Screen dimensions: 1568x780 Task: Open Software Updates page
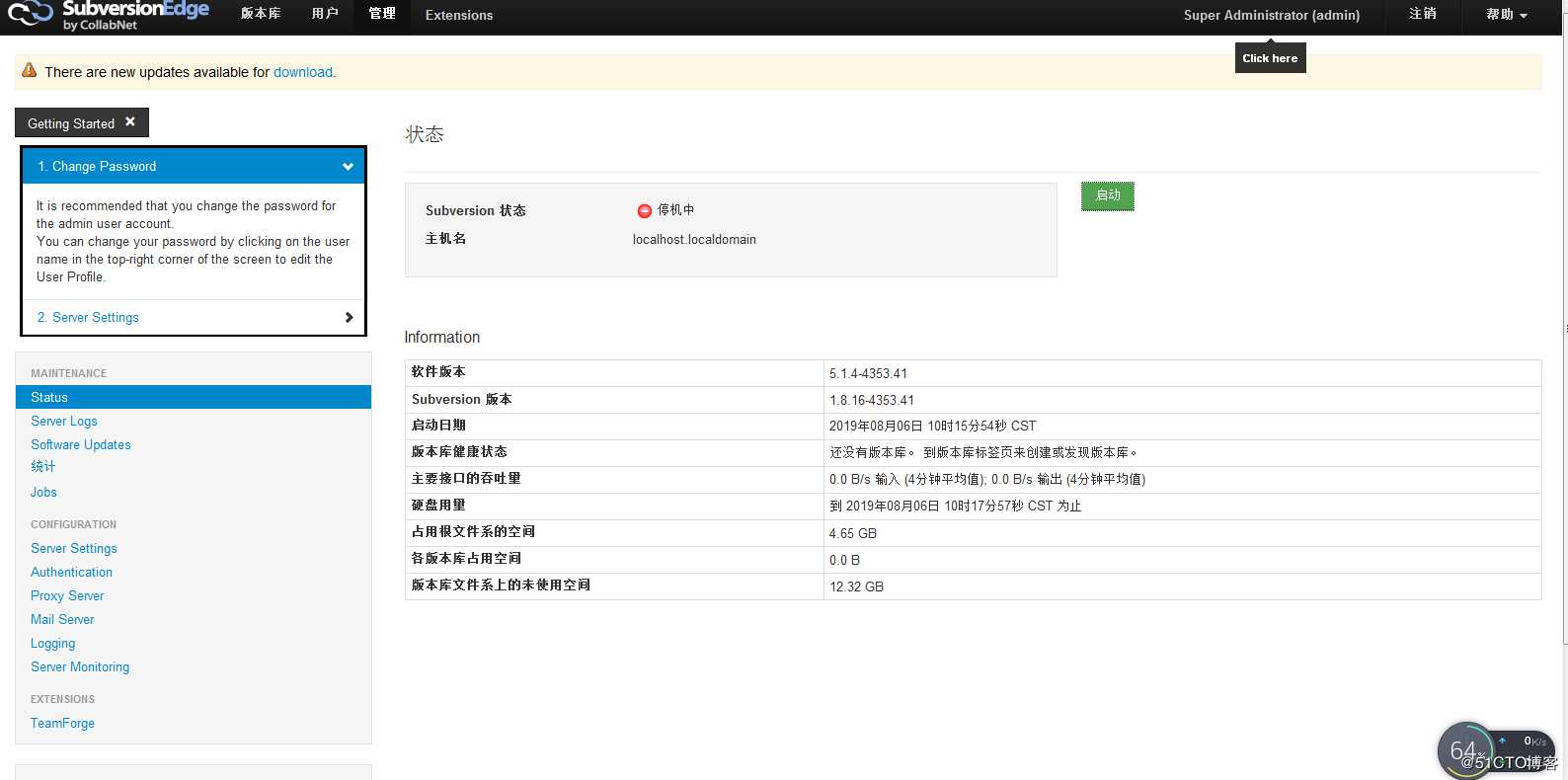pyautogui.click(x=81, y=444)
